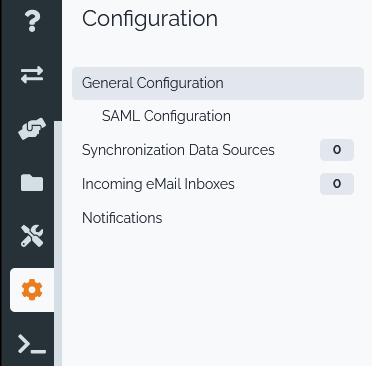Image resolution: width=372 pixels, height=366 pixels.
Task: Click the orange gear settings icon
Action: pos(32,290)
